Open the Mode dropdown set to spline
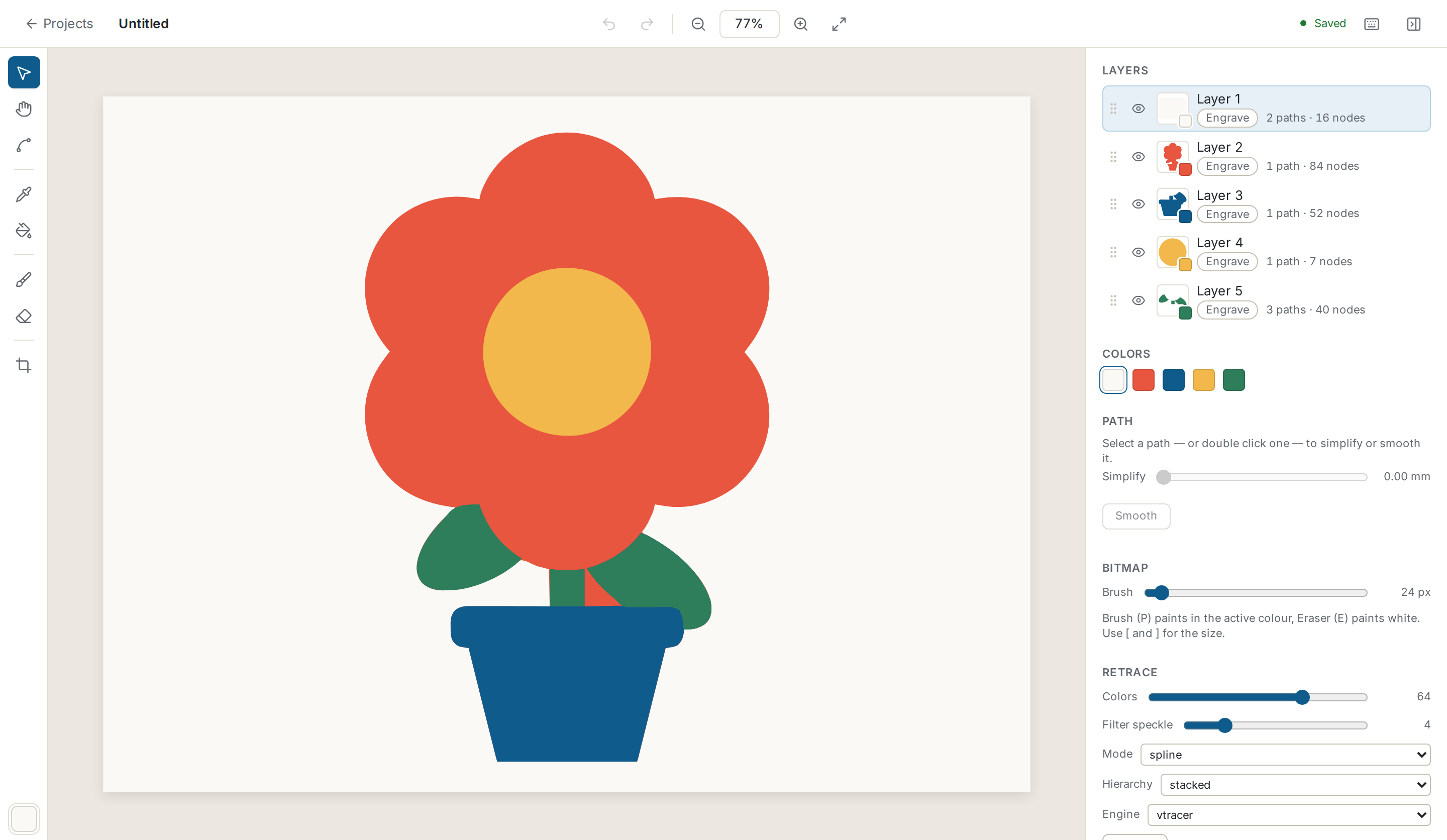The image size is (1447, 840). point(1285,755)
